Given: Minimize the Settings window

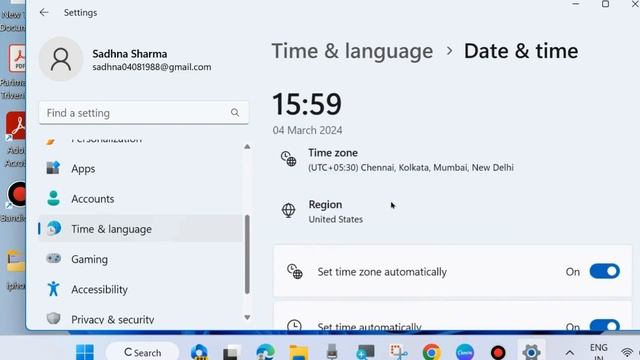Looking at the screenshot, I should coord(576,4).
